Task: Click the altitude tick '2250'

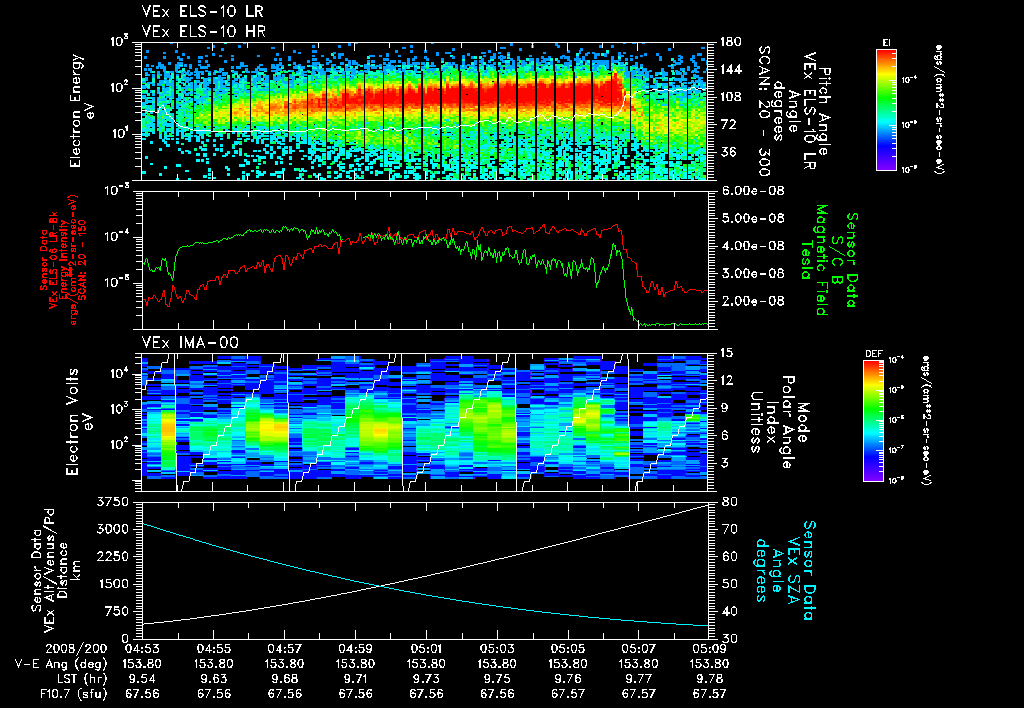Action: pos(113,556)
